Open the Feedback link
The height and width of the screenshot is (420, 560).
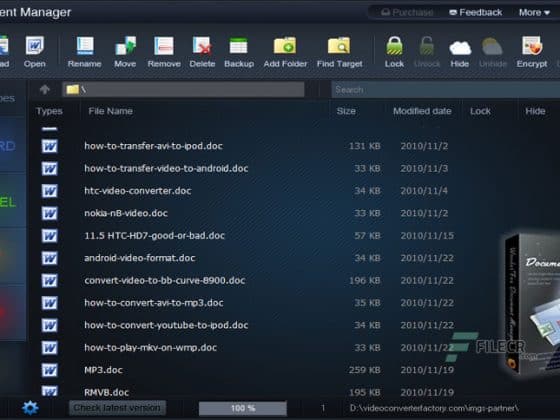click(475, 12)
